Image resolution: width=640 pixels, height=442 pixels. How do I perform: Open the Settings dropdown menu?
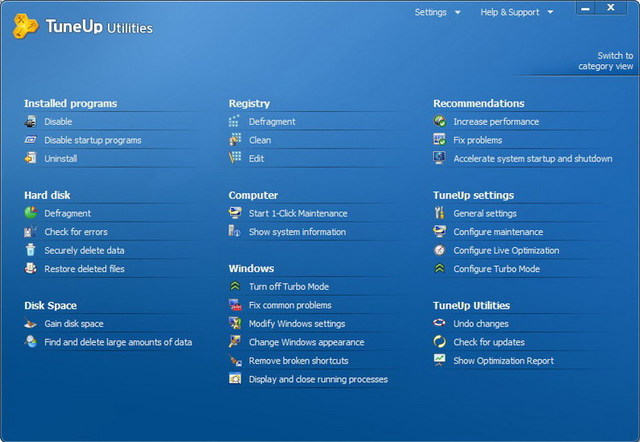tap(437, 12)
